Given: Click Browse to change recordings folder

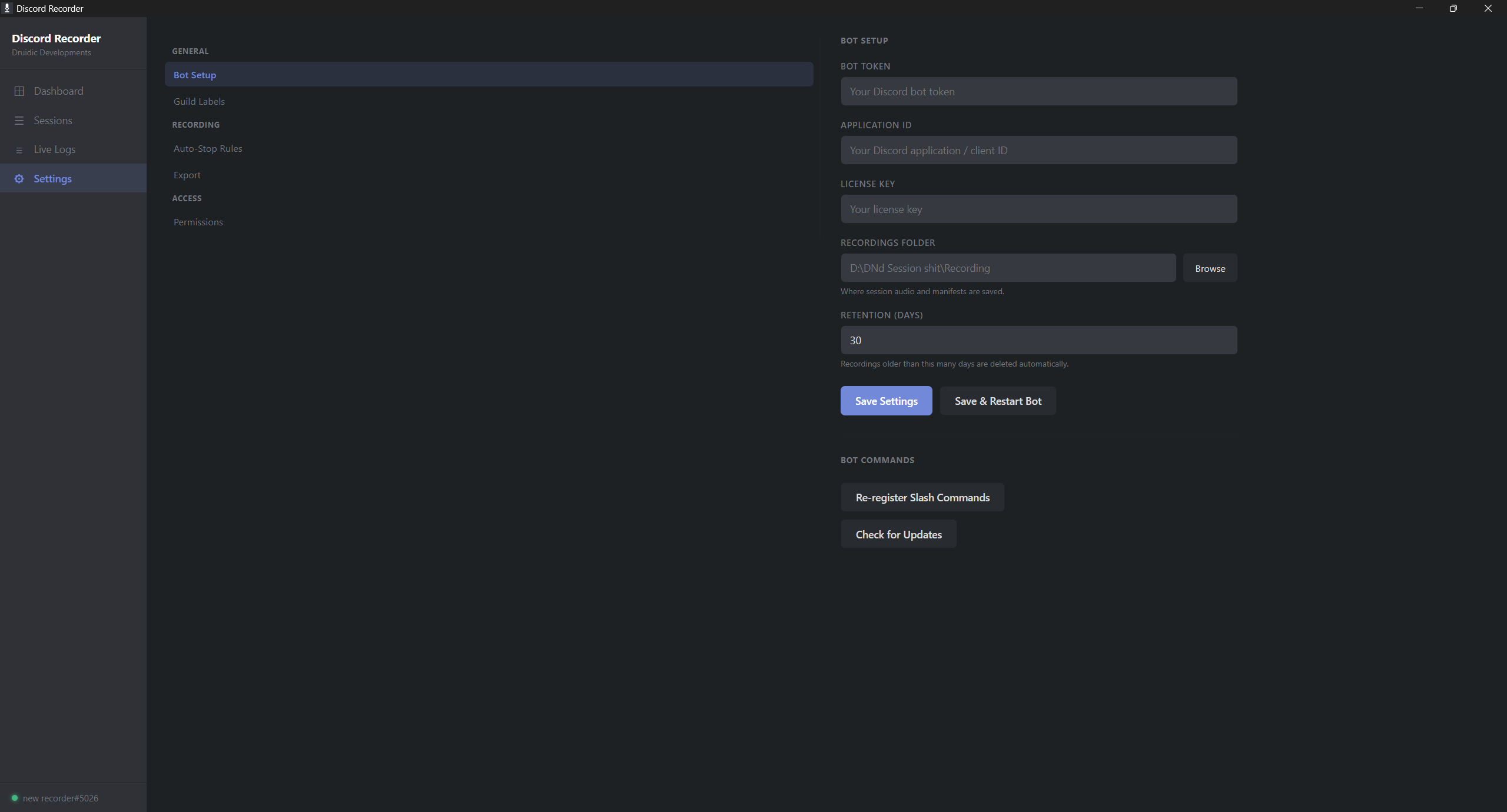Looking at the screenshot, I should [1210, 268].
